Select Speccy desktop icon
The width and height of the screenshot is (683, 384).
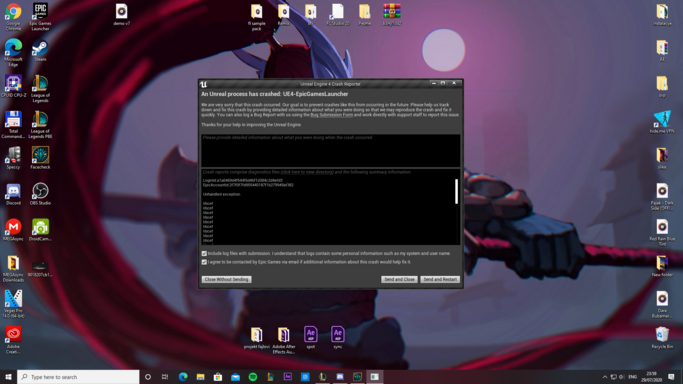coord(13,158)
